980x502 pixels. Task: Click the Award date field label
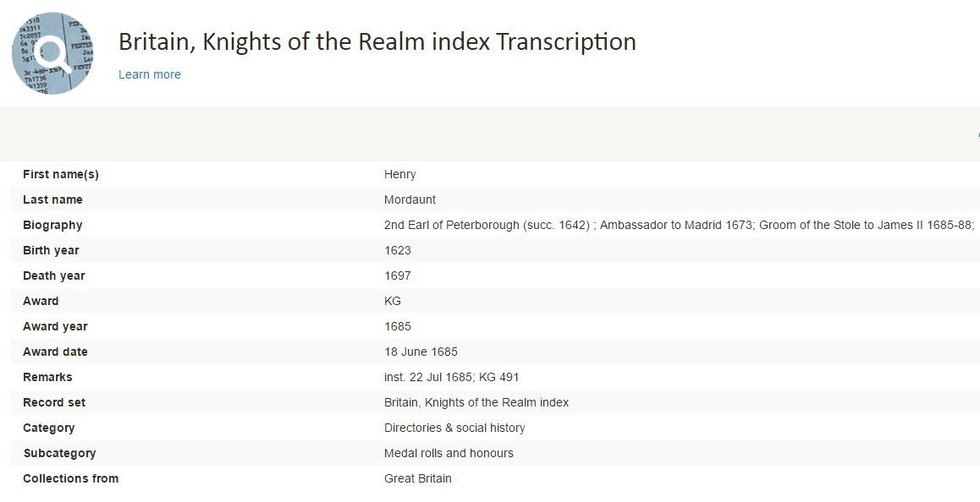(55, 352)
